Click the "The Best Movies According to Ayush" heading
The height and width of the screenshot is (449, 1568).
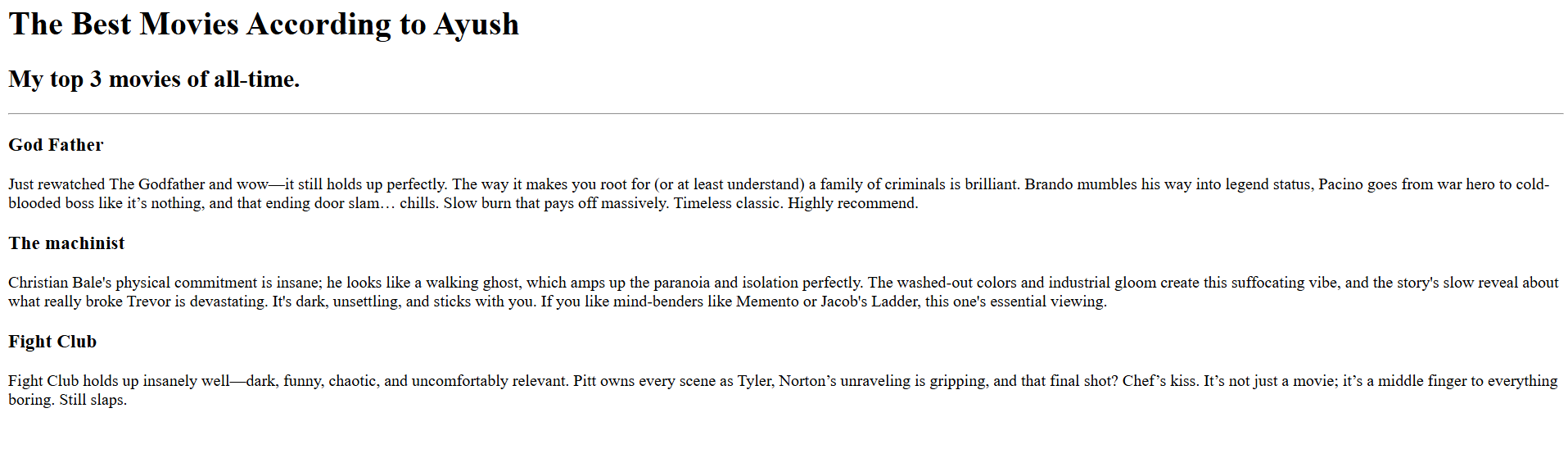tap(264, 25)
